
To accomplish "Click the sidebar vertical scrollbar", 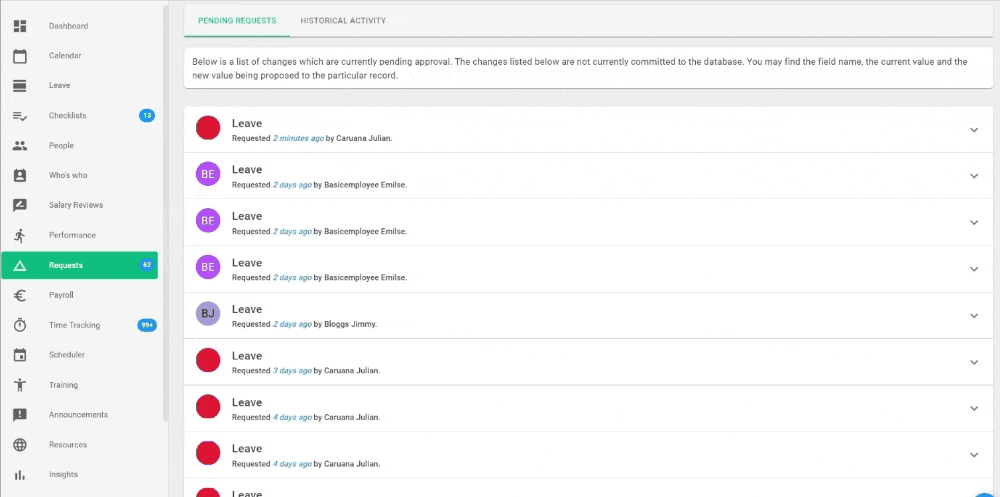I will pos(166,214).
